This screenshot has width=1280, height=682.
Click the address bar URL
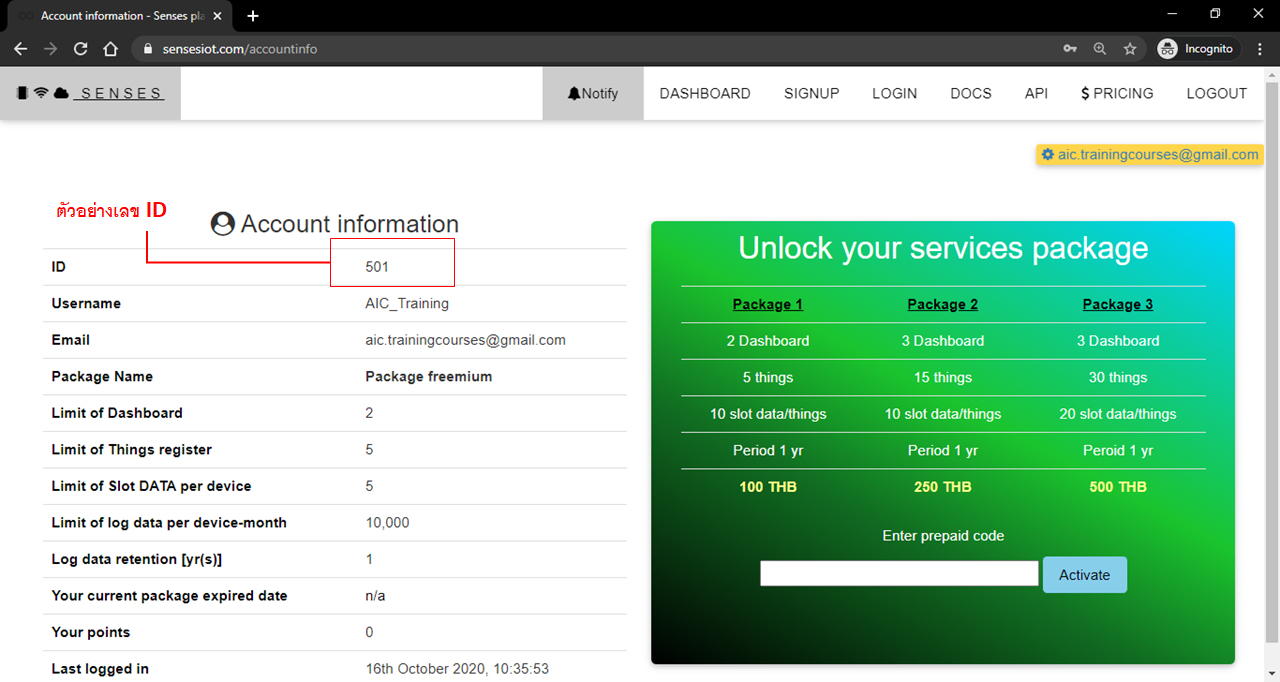(240, 49)
